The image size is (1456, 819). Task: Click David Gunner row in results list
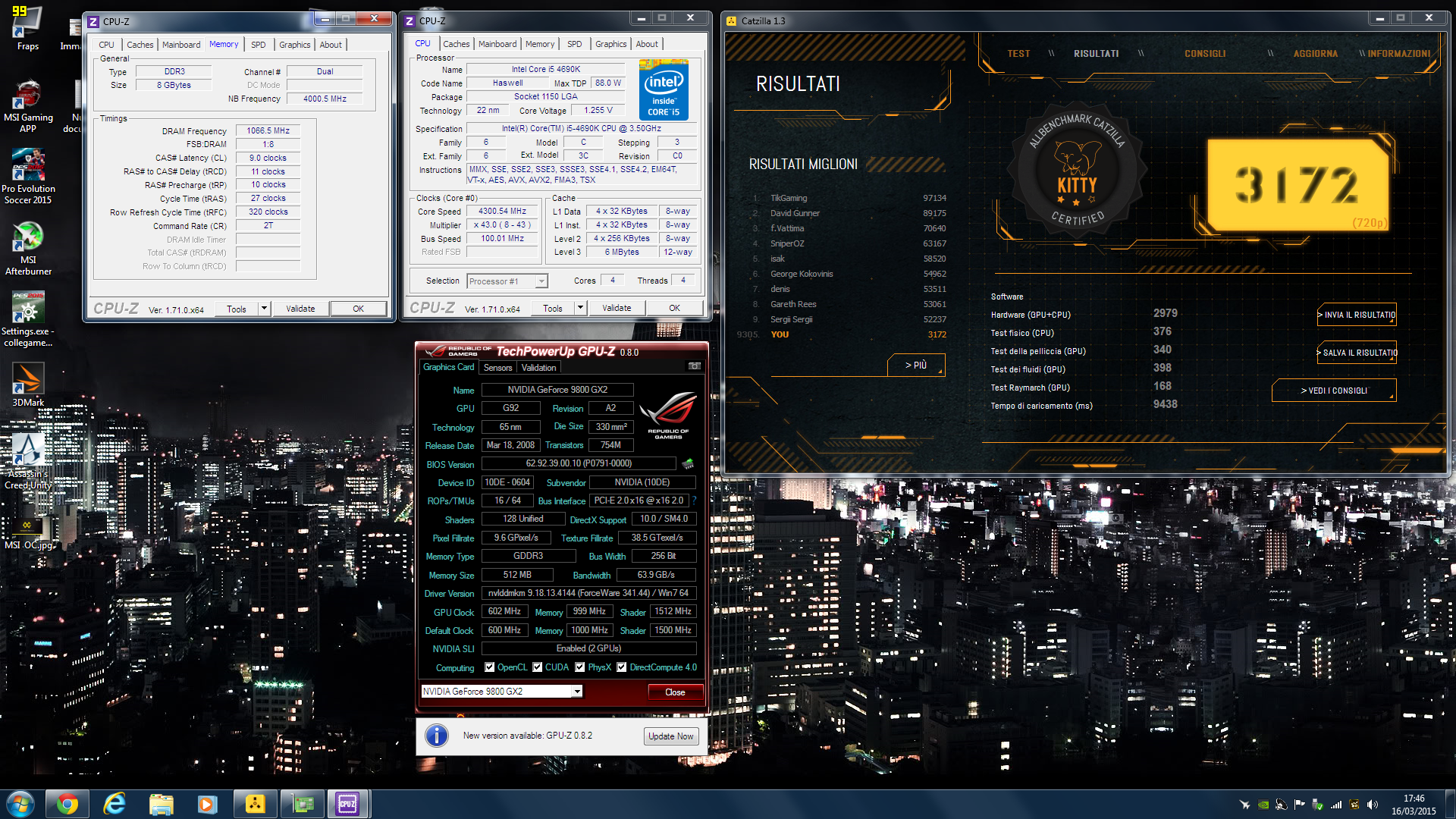click(849, 213)
